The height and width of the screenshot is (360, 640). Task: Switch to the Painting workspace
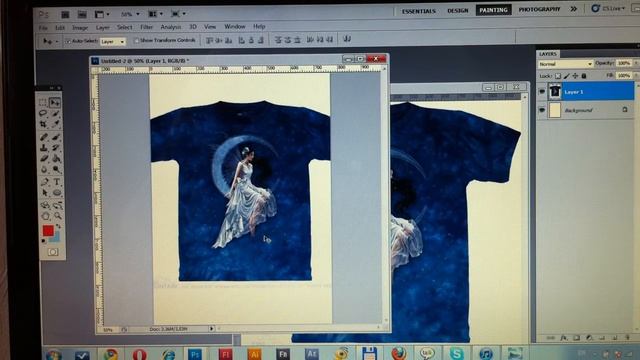[493, 10]
